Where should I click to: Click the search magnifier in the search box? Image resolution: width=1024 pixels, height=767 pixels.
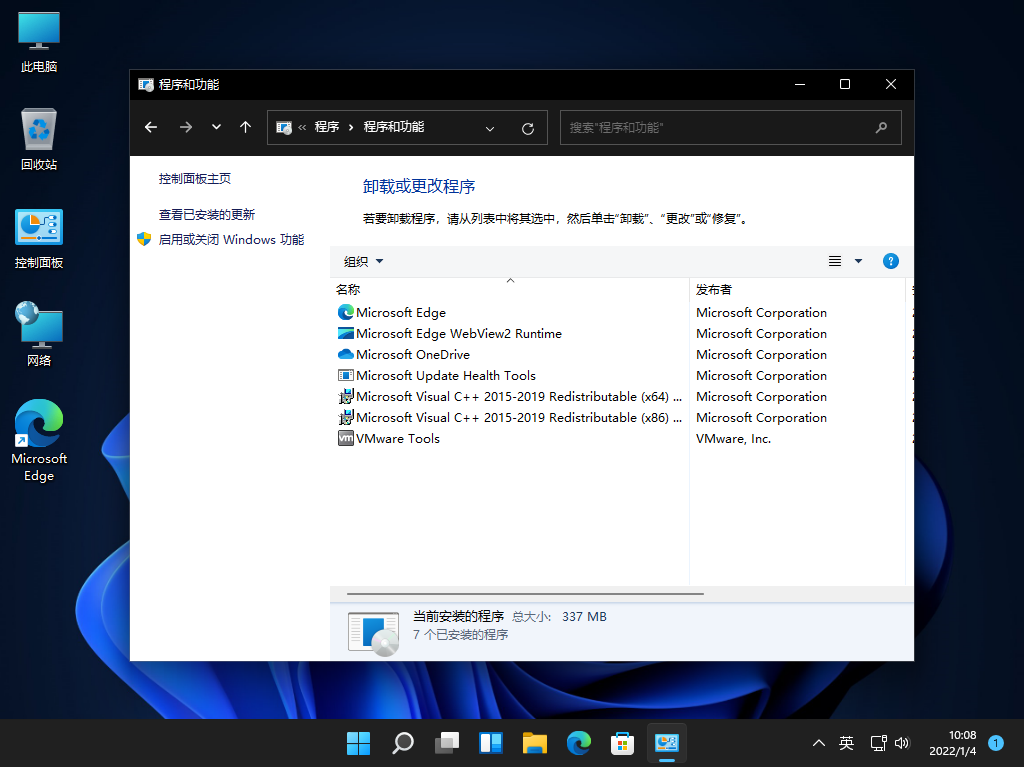[x=881, y=127]
